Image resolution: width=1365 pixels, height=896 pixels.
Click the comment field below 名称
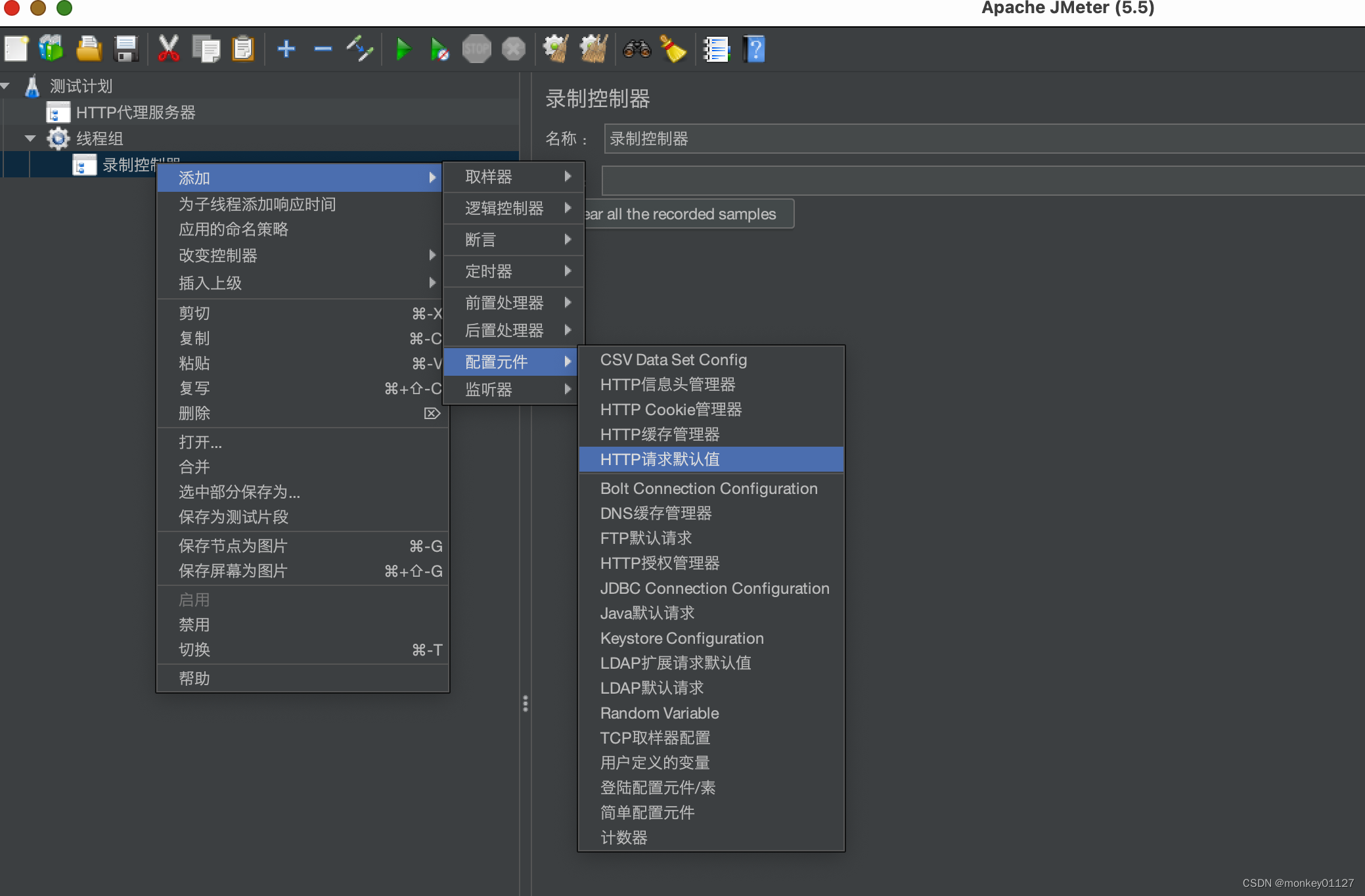(x=983, y=181)
